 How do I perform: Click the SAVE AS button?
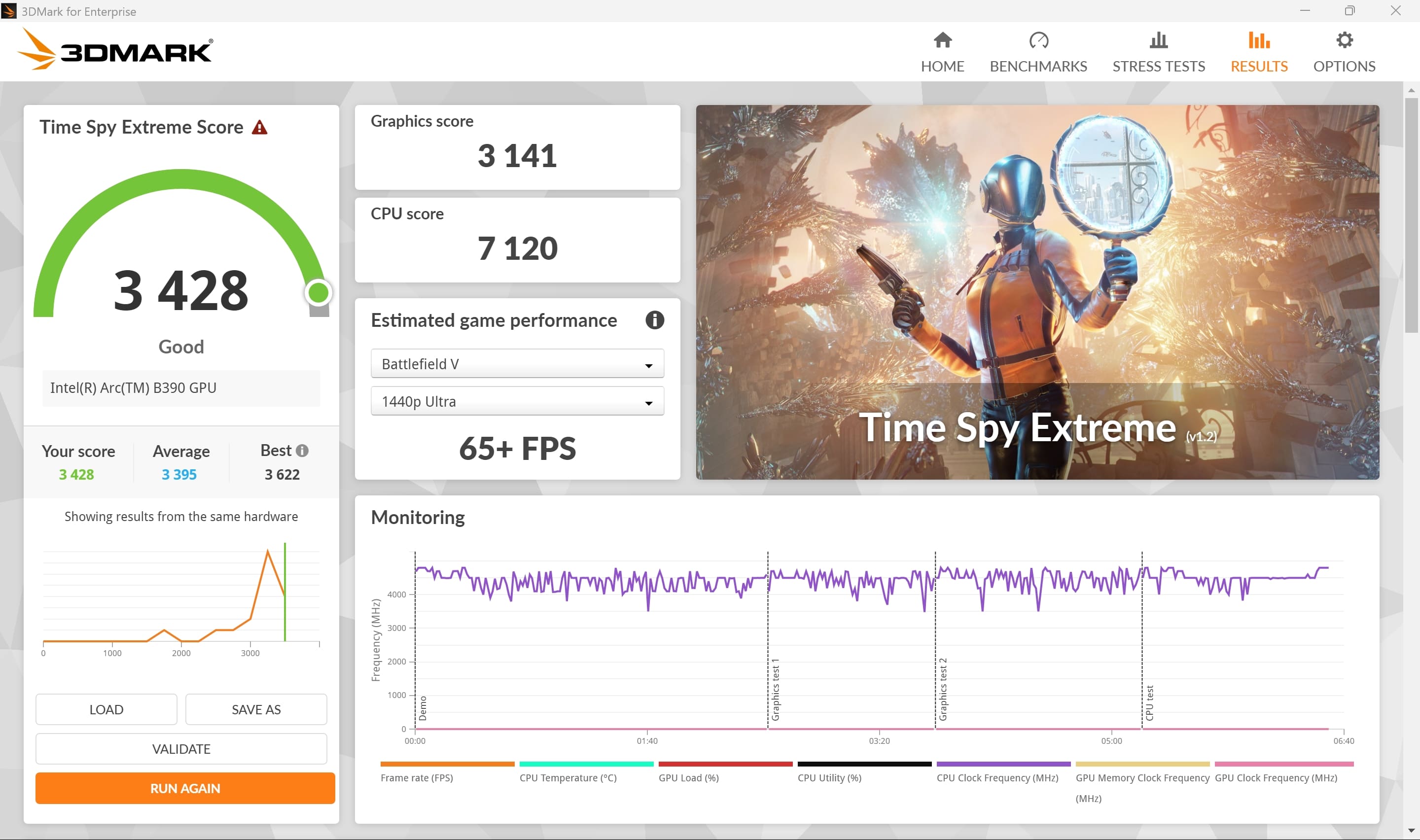pyautogui.click(x=256, y=709)
